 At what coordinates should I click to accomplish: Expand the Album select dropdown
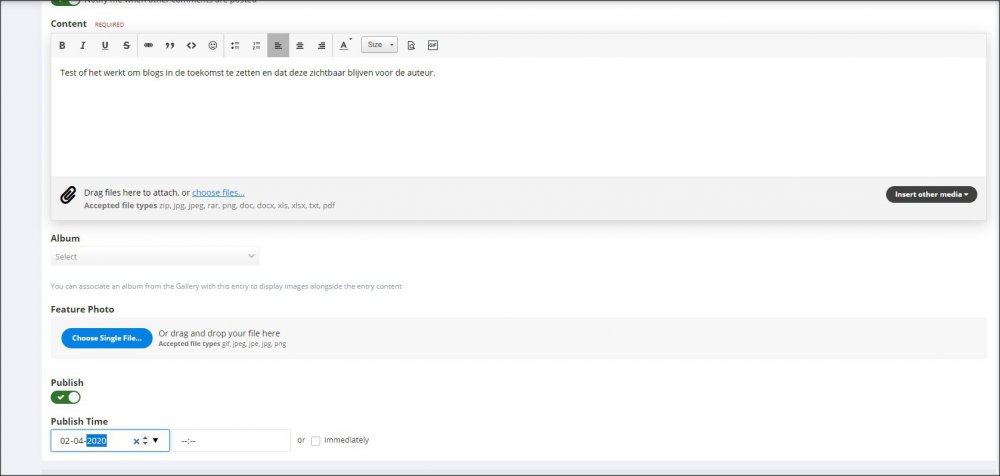coord(155,257)
